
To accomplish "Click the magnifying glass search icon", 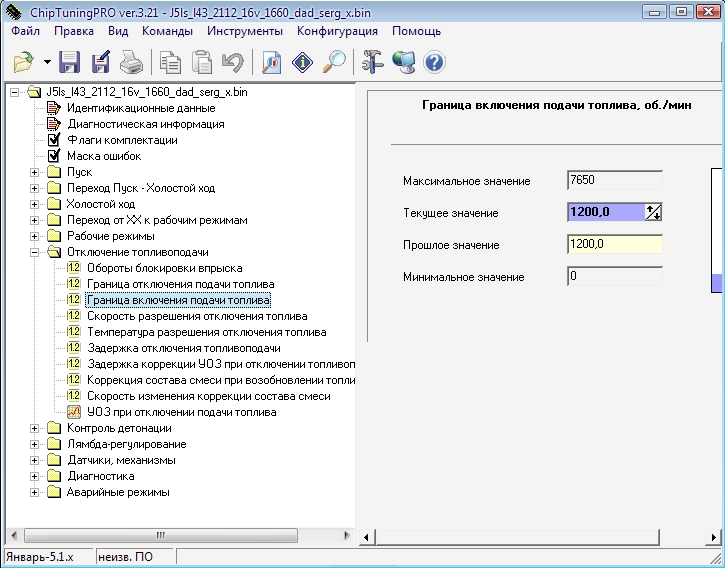I will pos(334,63).
